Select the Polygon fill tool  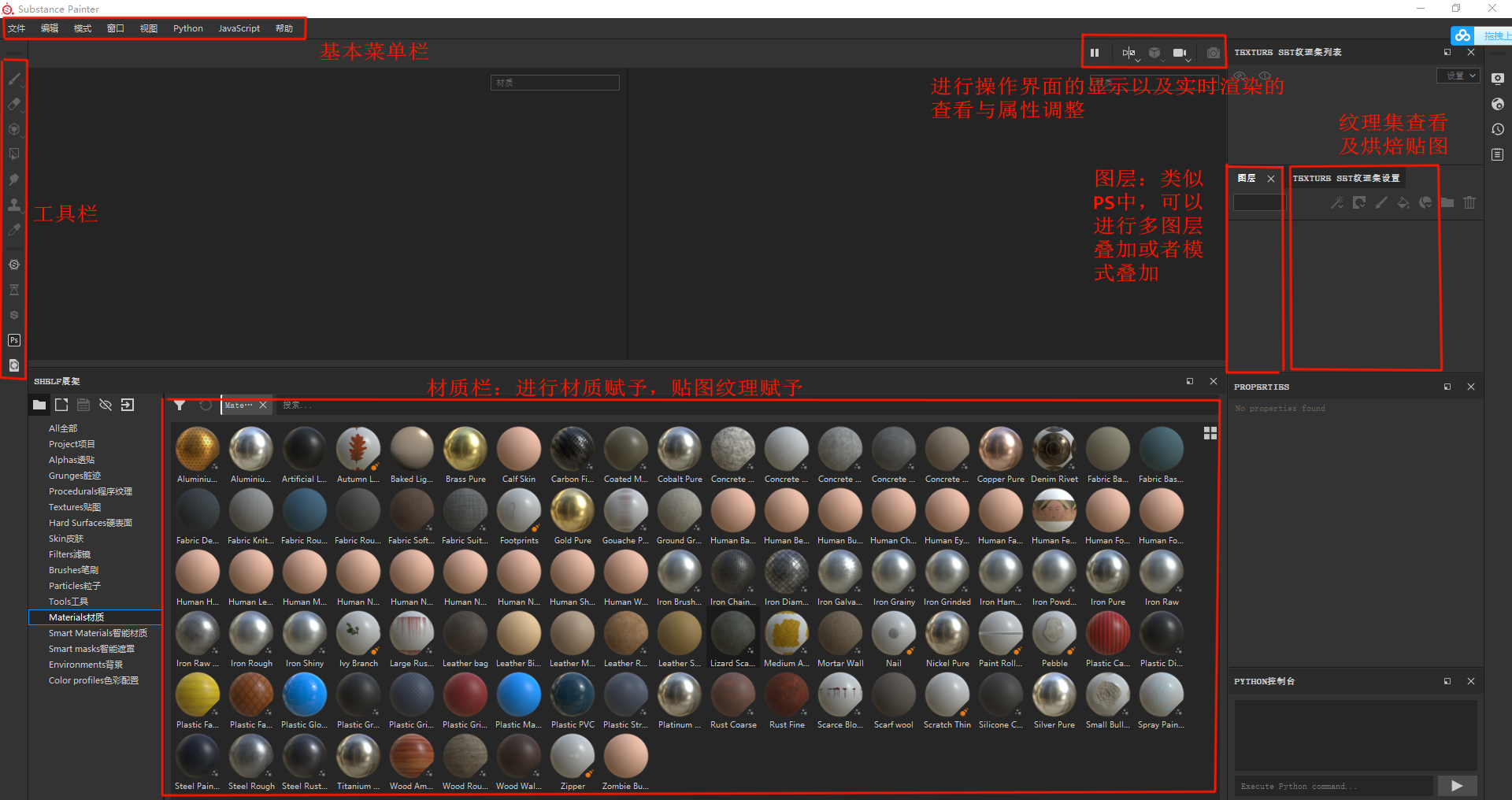14,154
